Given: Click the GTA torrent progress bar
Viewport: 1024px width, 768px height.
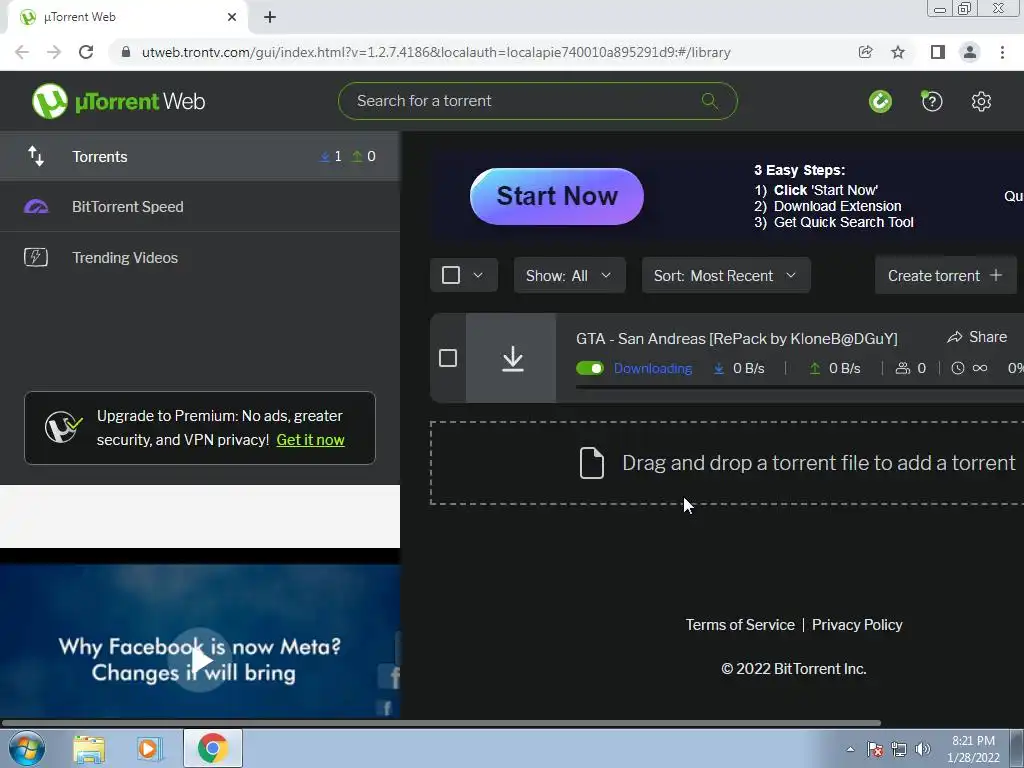Looking at the screenshot, I should coord(799,387).
